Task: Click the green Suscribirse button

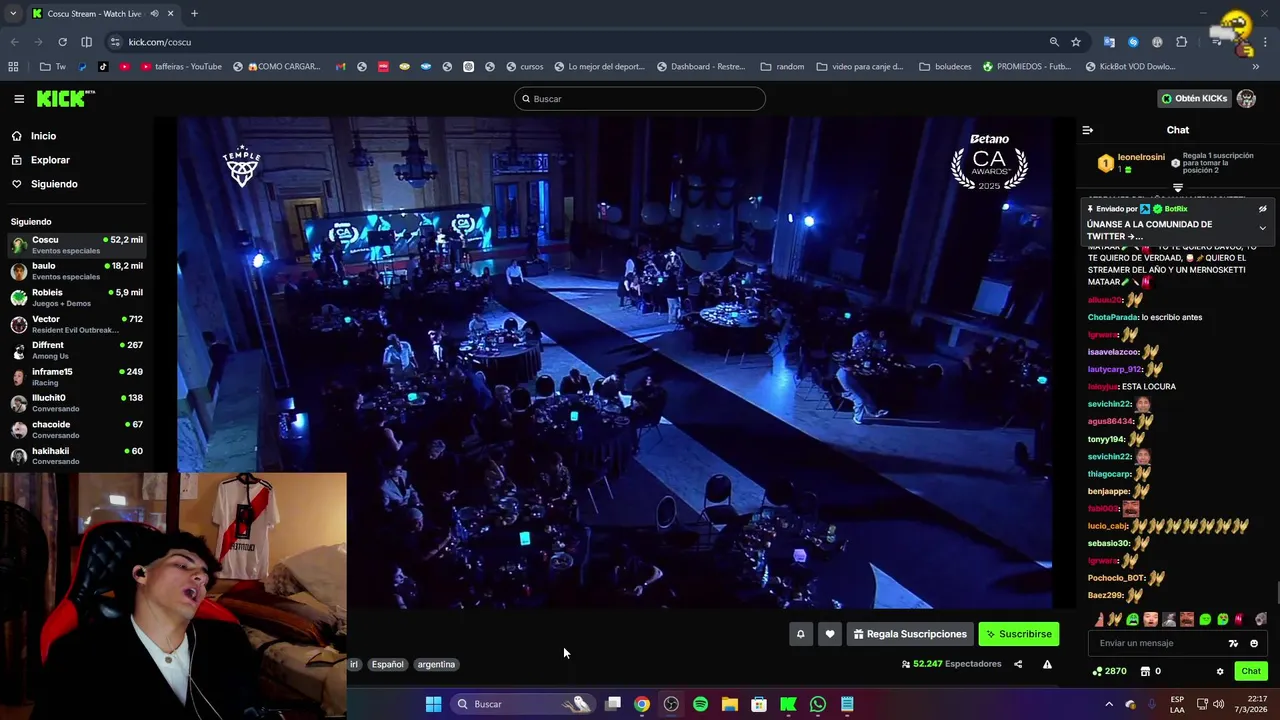Action: [1018, 634]
